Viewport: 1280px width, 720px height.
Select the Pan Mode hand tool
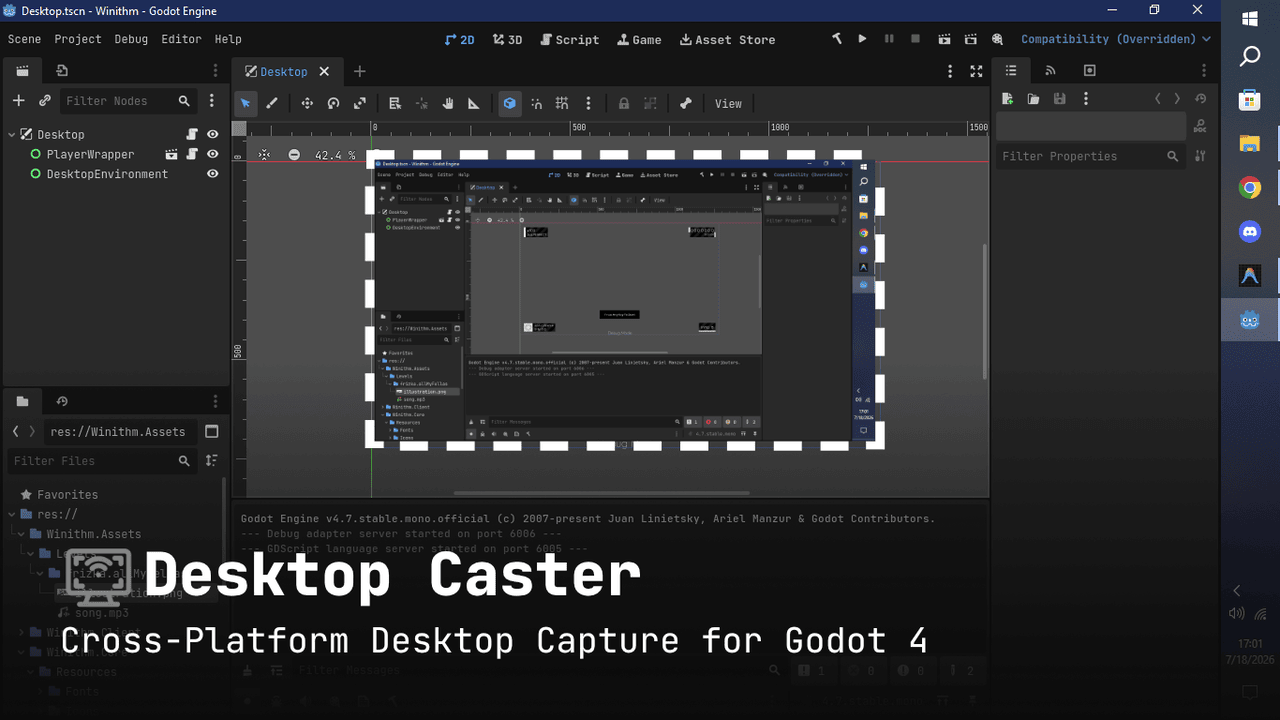coord(448,103)
